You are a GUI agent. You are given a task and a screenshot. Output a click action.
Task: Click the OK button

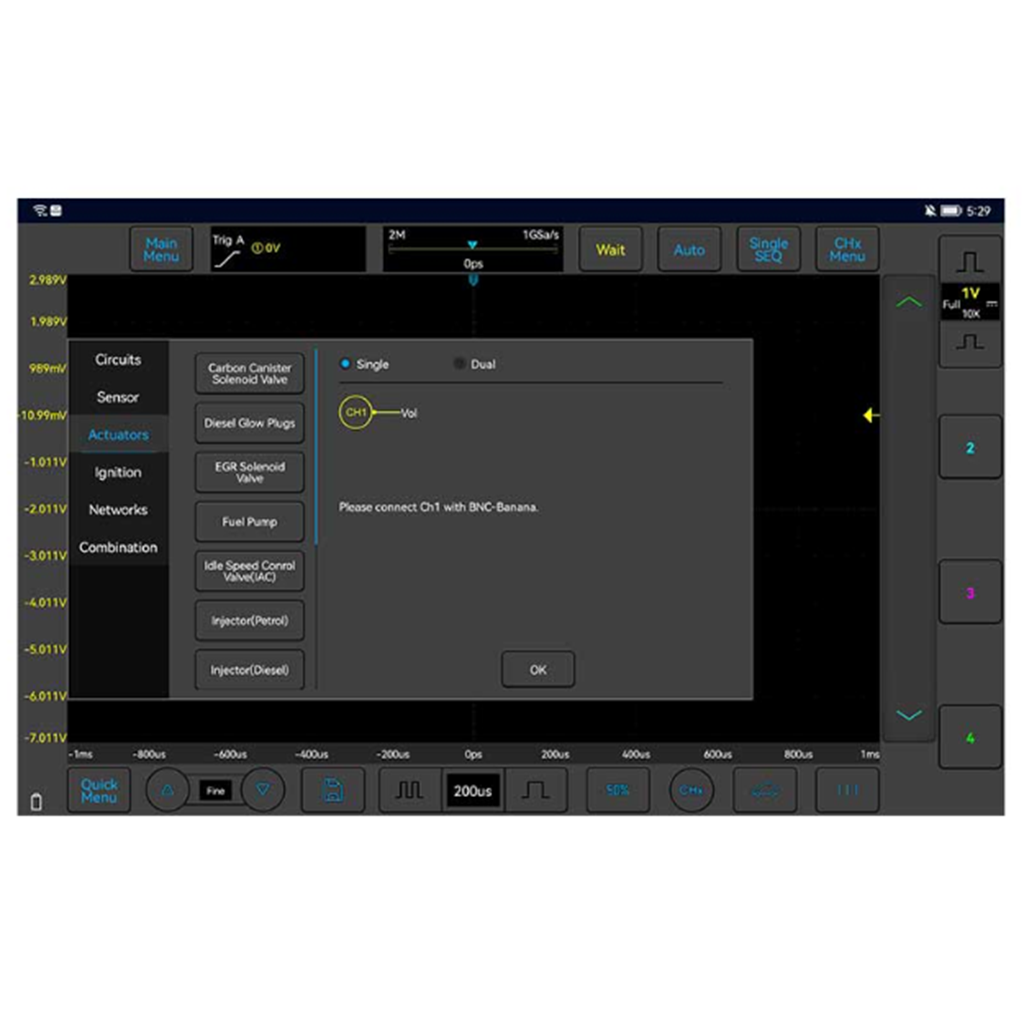point(538,670)
